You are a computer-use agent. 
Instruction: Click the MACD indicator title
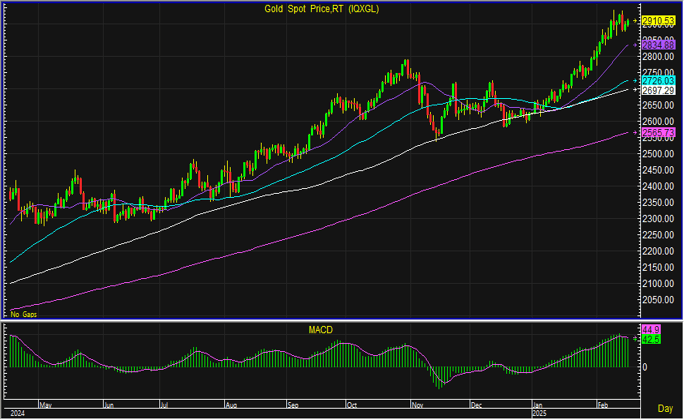[x=322, y=328]
